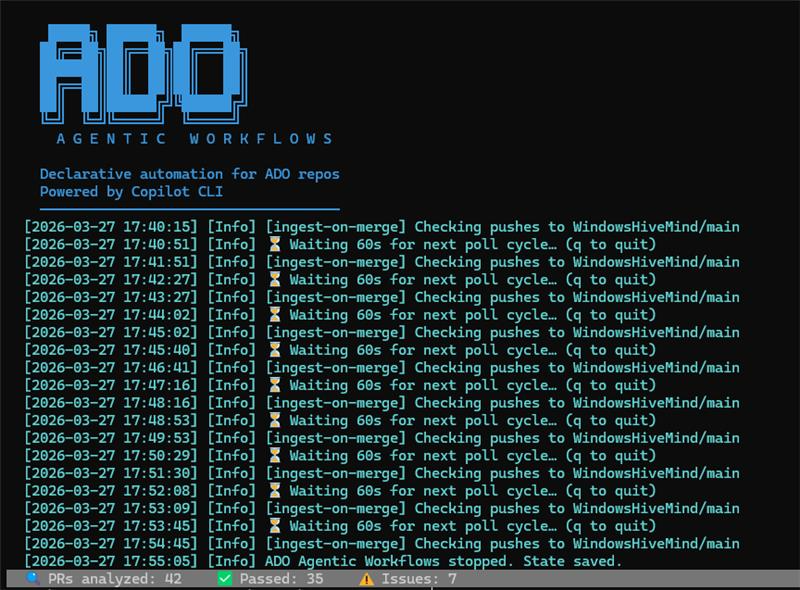Click the hourglass icon on the 17:42:27 line
Viewport: 800px width, 590px height.
point(274,280)
